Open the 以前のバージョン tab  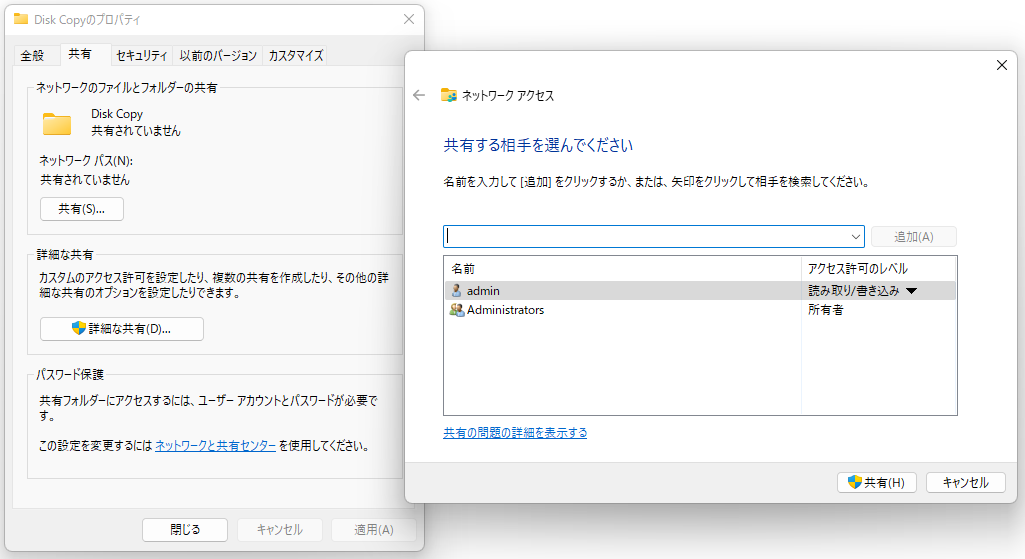click(x=218, y=56)
